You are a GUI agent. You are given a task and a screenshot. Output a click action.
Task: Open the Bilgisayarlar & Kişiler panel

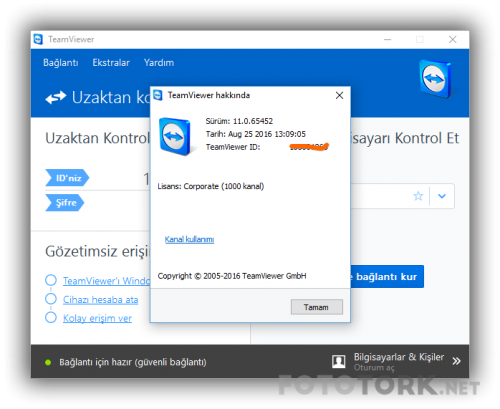pyautogui.click(x=399, y=357)
